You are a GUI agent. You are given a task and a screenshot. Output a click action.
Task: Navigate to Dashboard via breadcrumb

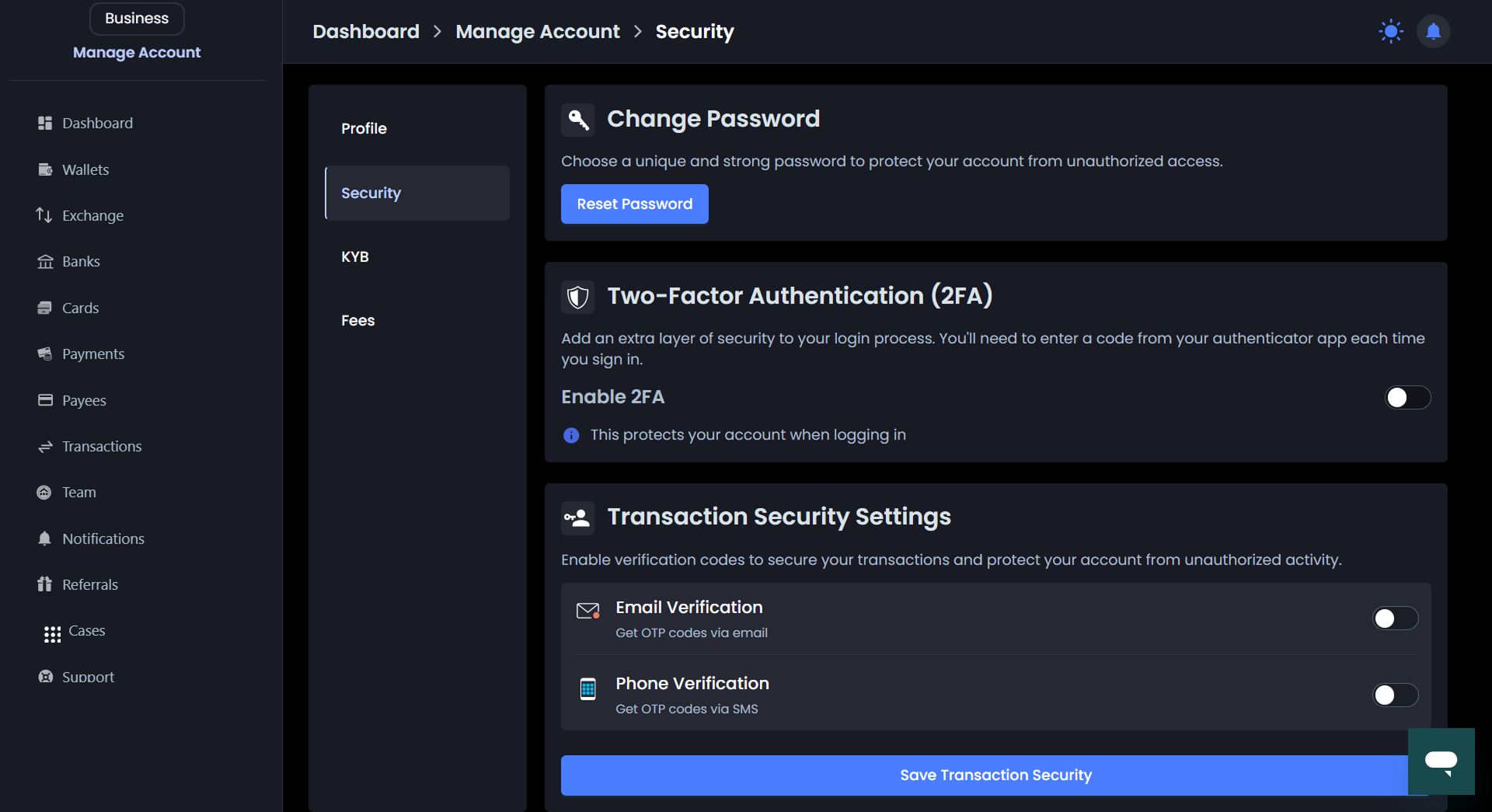(x=365, y=31)
